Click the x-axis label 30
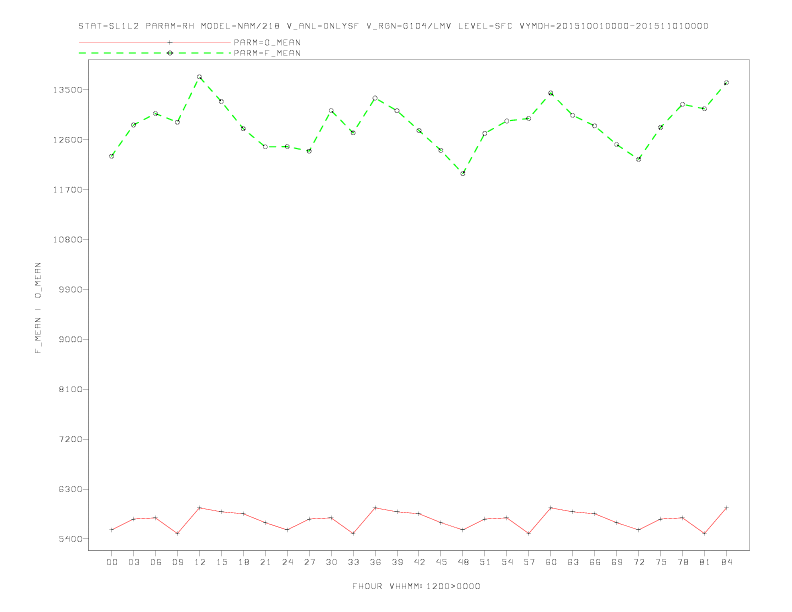Screen dimensions: 792x612 pyautogui.click(x=331, y=562)
